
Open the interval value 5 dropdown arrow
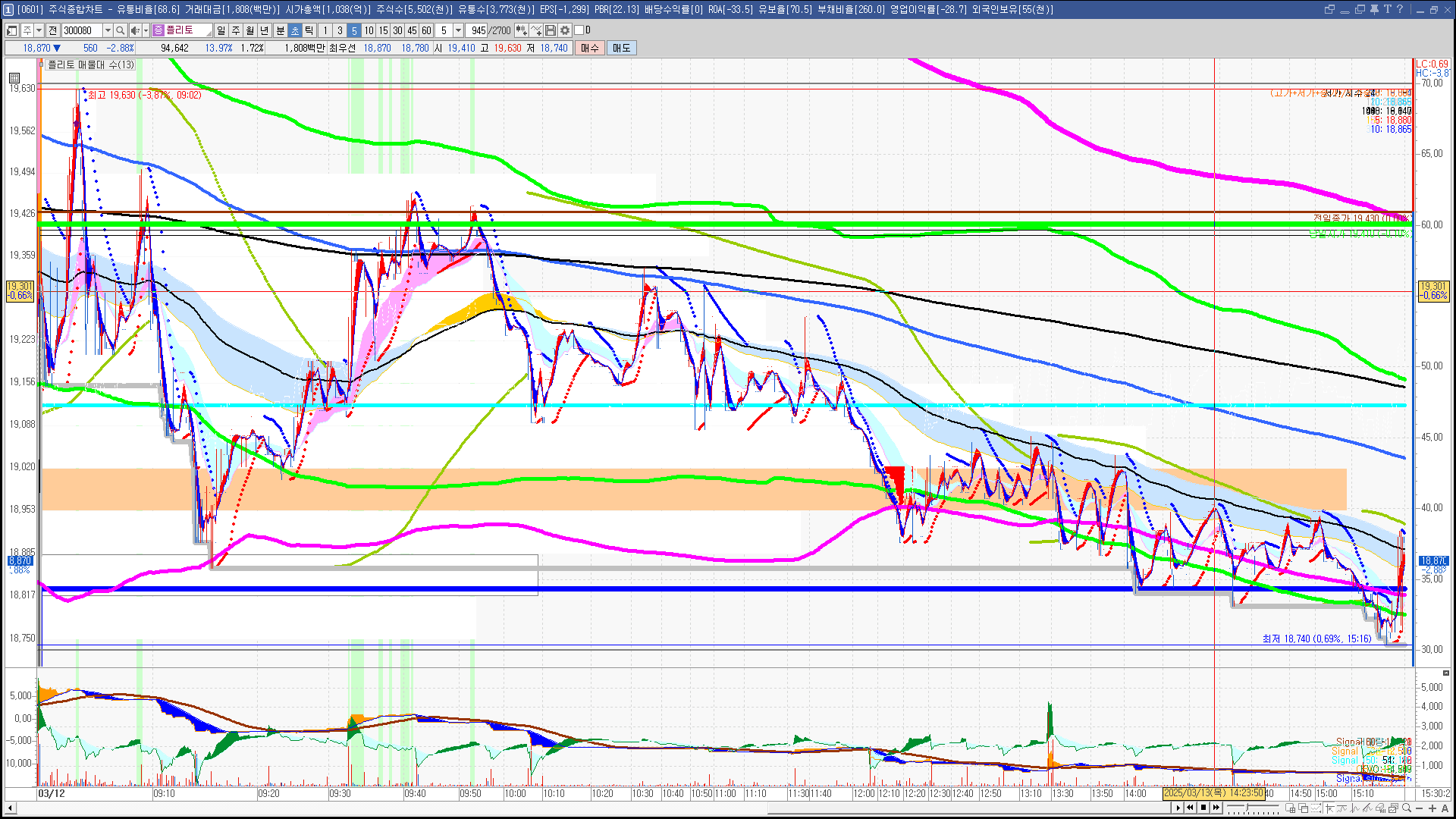point(458,30)
